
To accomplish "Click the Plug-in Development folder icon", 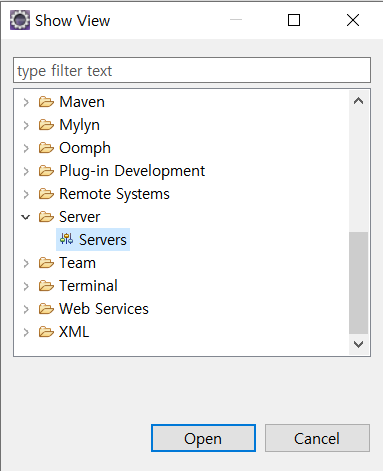I will 46,171.
